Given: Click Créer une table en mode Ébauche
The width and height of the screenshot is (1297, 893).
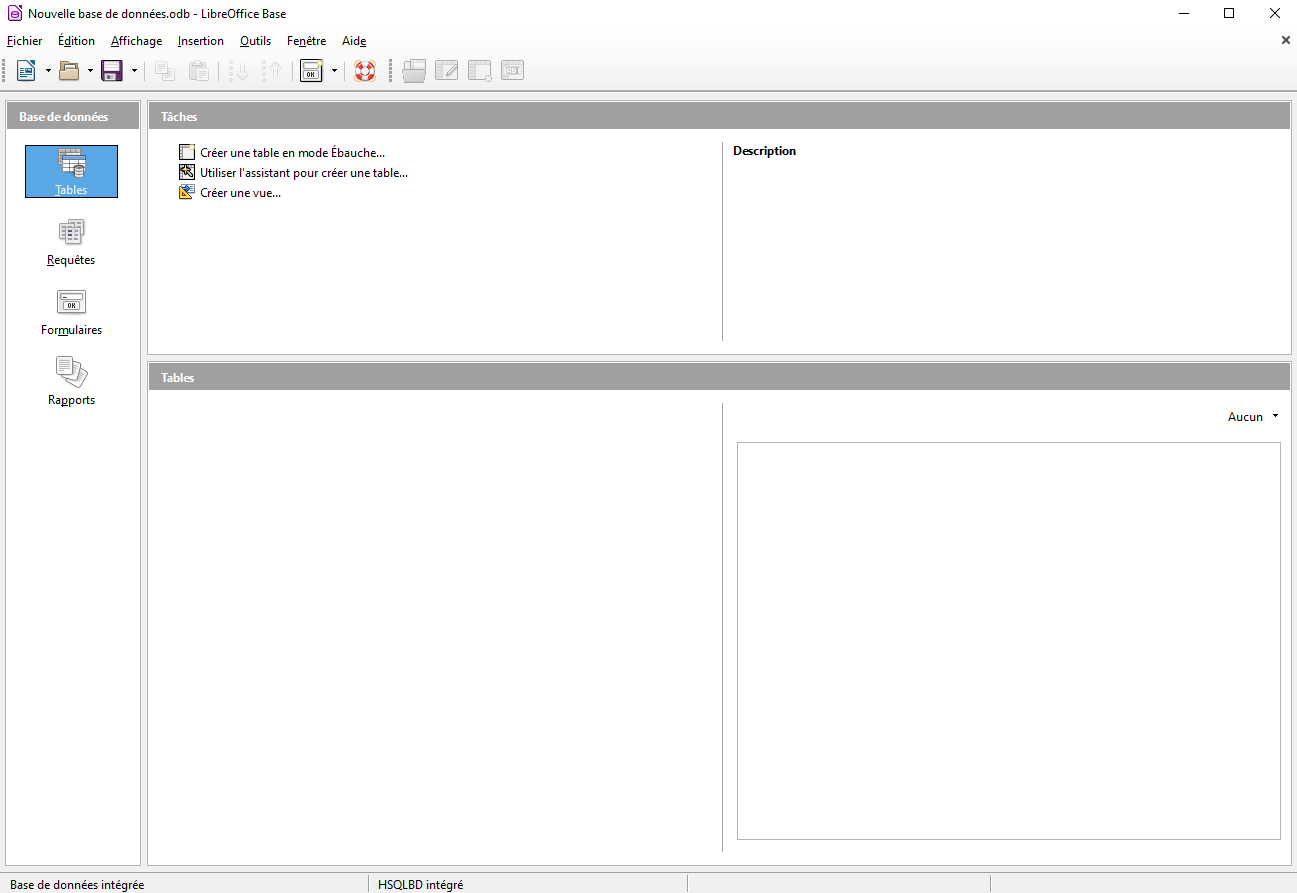Looking at the screenshot, I should pyautogui.click(x=292, y=153).
